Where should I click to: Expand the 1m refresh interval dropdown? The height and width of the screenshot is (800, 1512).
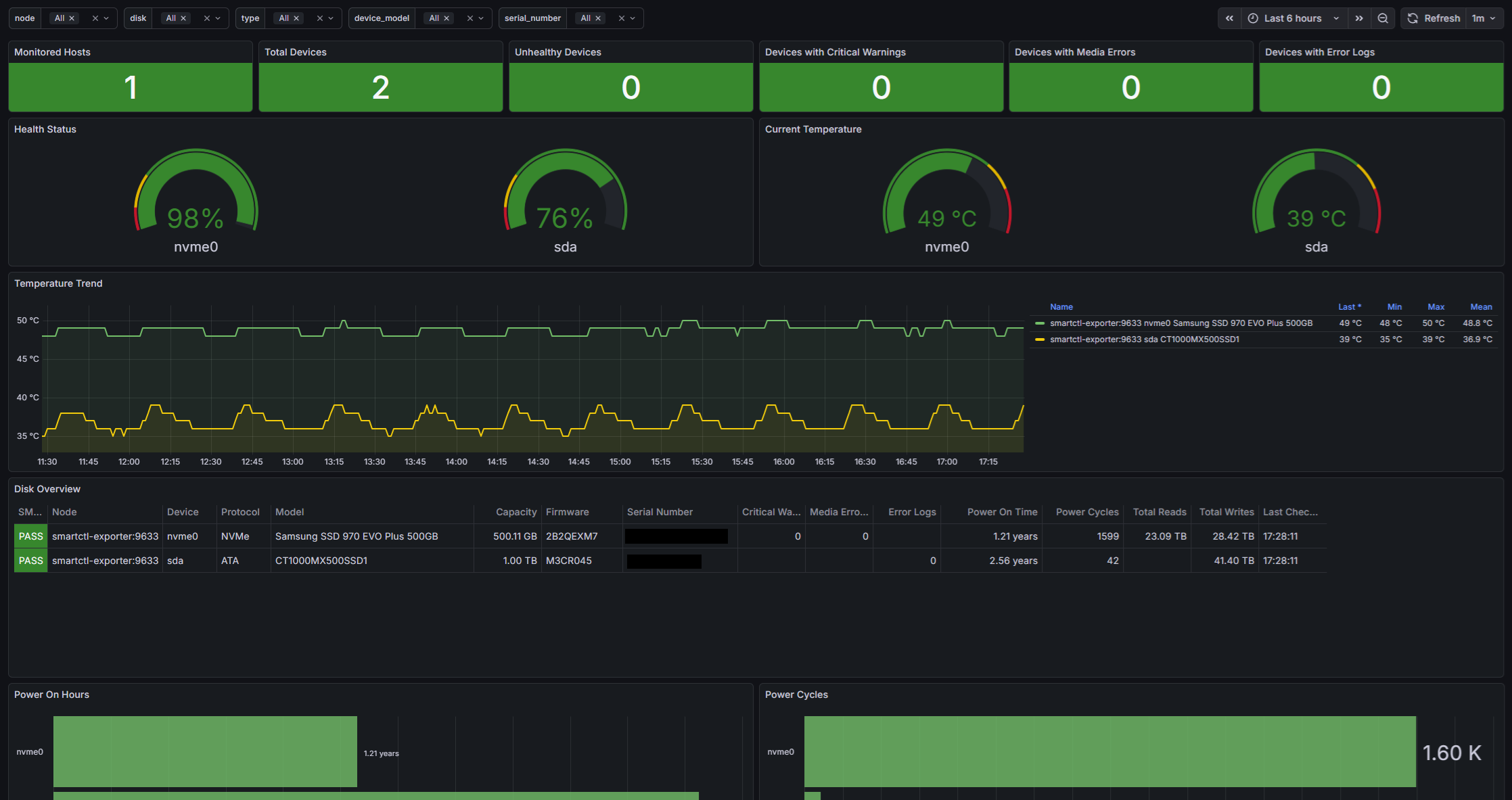pos(1484,18)
